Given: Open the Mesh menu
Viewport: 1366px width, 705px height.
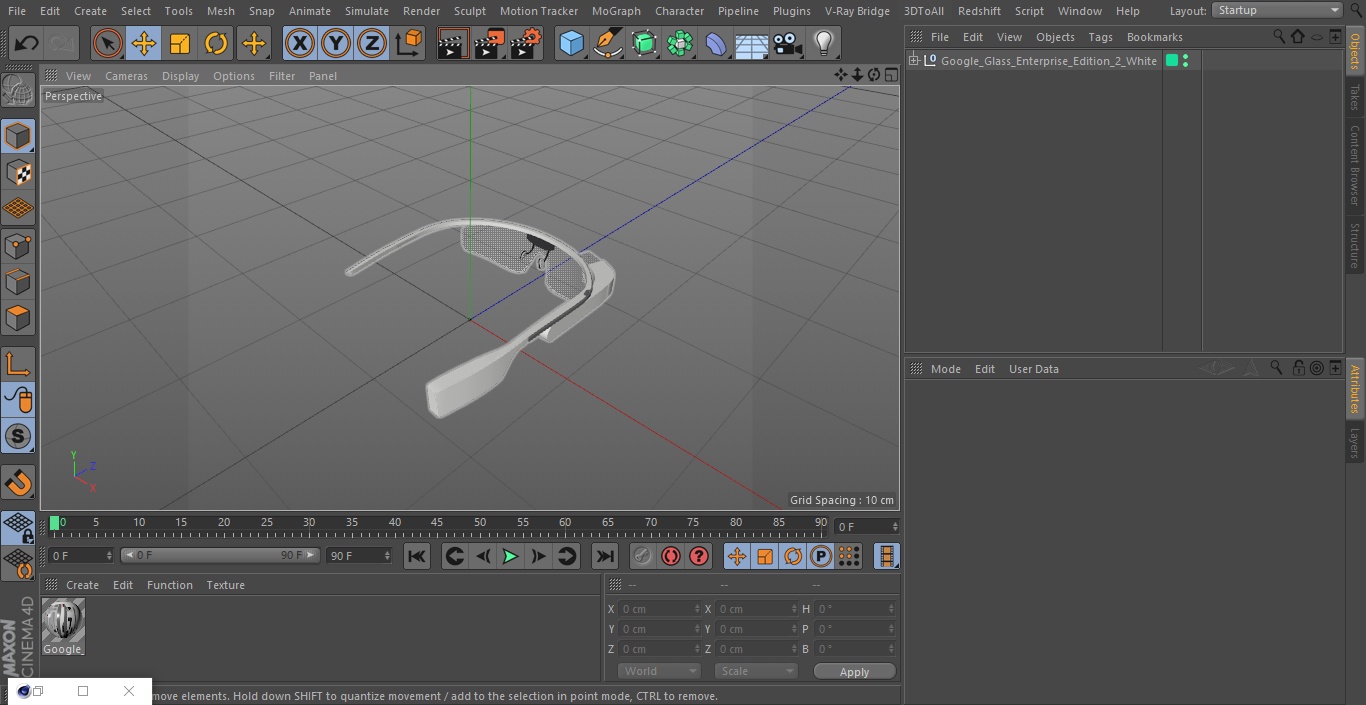Looking at the screenshot, I should coord(220,11).
